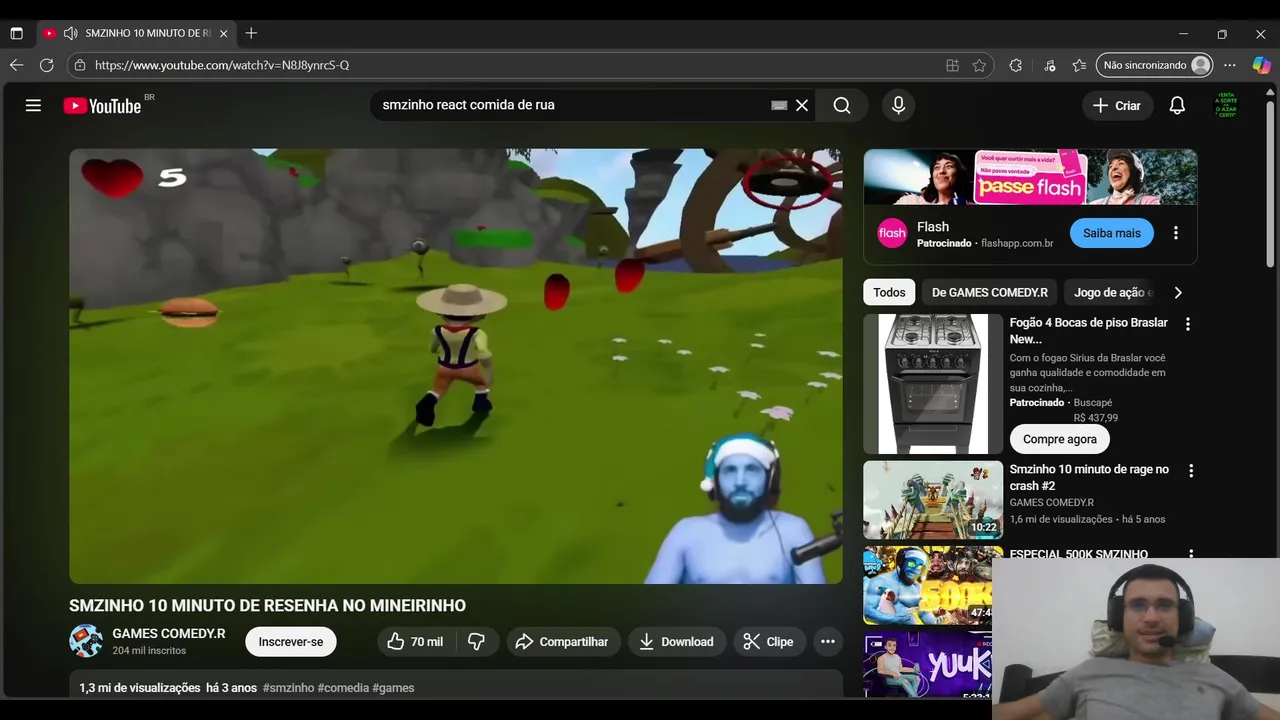Image resolution: width=1280 pixels, height=720 pixels.
Task: Click Inscrever-se to subscribe
Action: (x=291, y=642)
